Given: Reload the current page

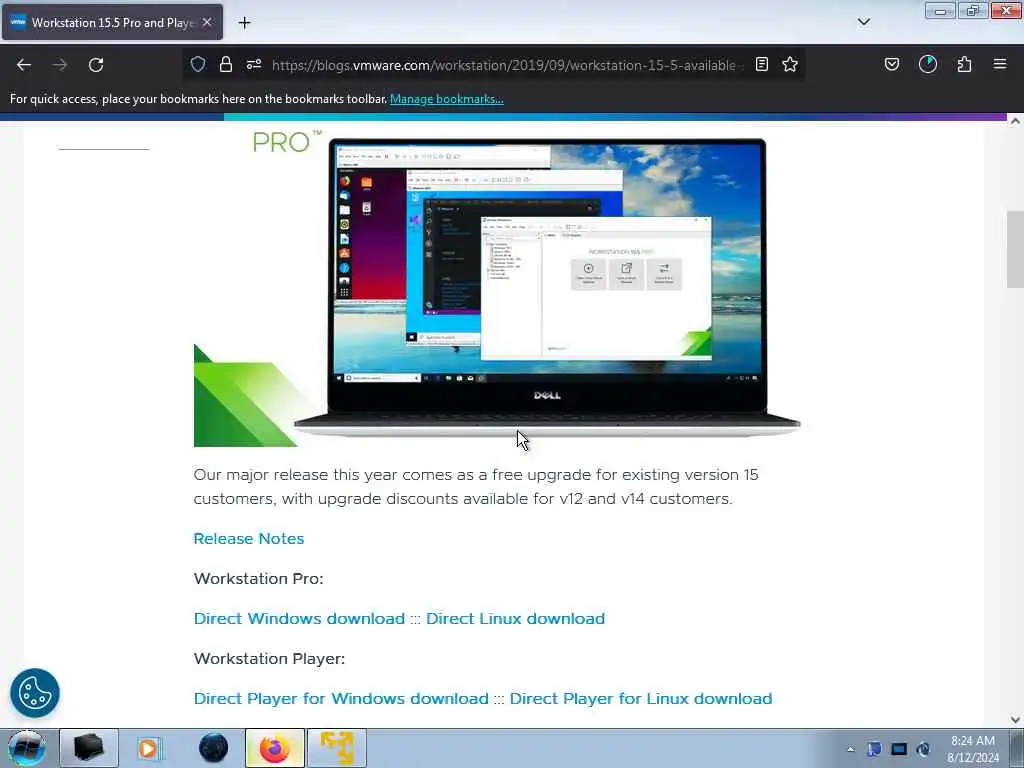Looking at the screenshot, I should coord(96,65).
